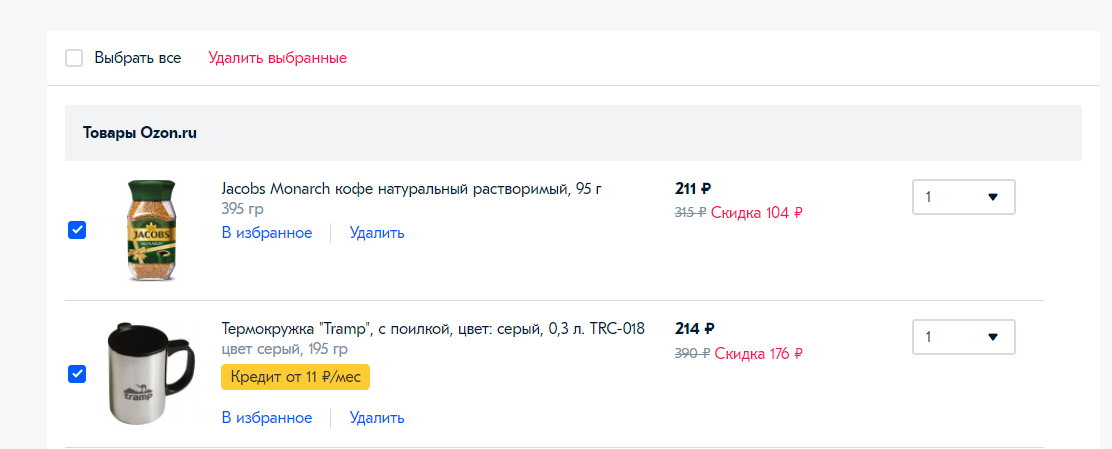Viewport: 1112px width, 449px height.
Task: Click the 'Товары Ozon.ru' section header
Action: coord(140,133)
